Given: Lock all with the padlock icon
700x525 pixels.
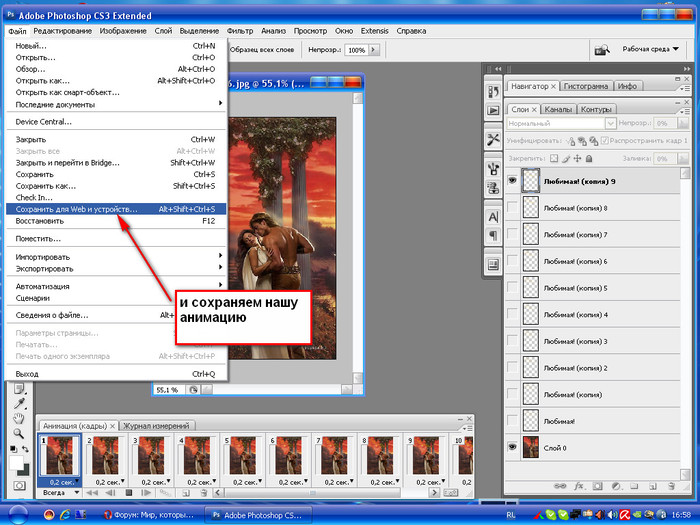Looking at the screenshot, I should click(589, 158).
